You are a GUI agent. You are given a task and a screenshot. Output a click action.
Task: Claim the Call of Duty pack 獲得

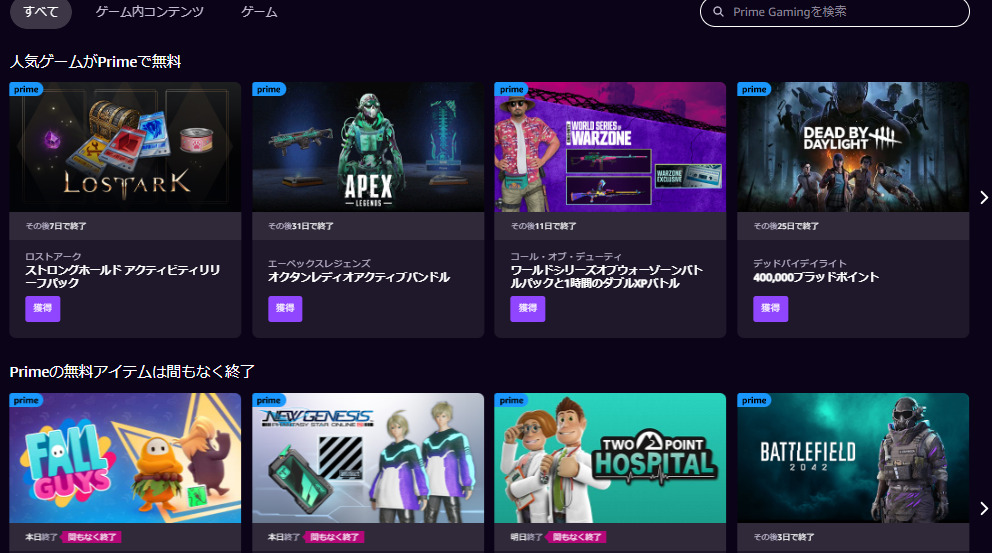(x=528, y=309)
